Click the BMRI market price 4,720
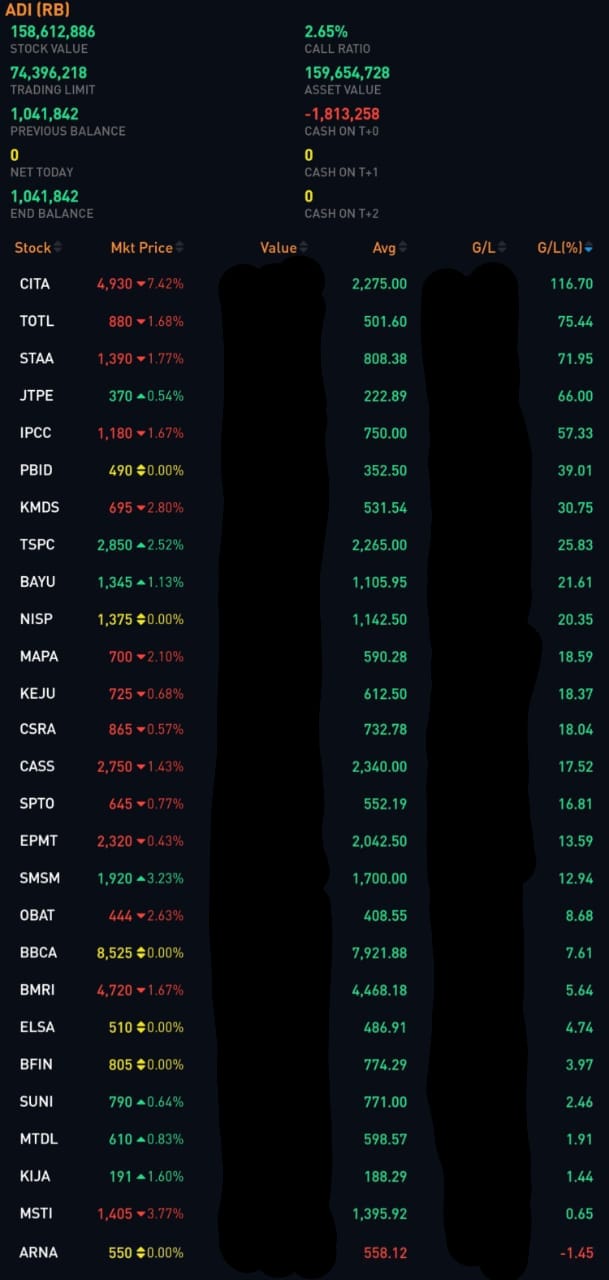Image resolution: width=609 pixels, height=1280 pixels. 115,990
